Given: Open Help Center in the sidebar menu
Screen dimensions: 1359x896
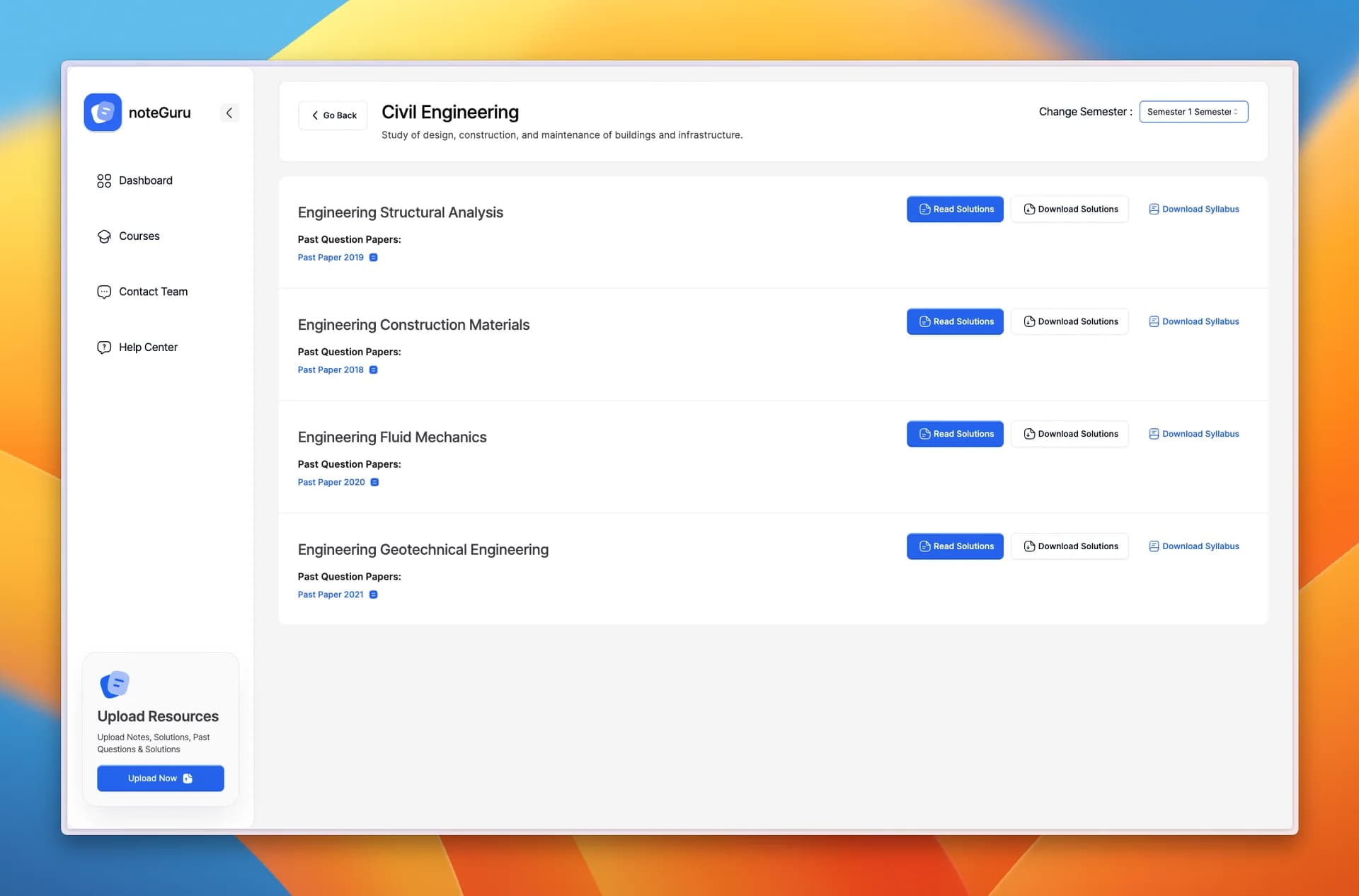Looking at the screenshot, I should (148, 348).
